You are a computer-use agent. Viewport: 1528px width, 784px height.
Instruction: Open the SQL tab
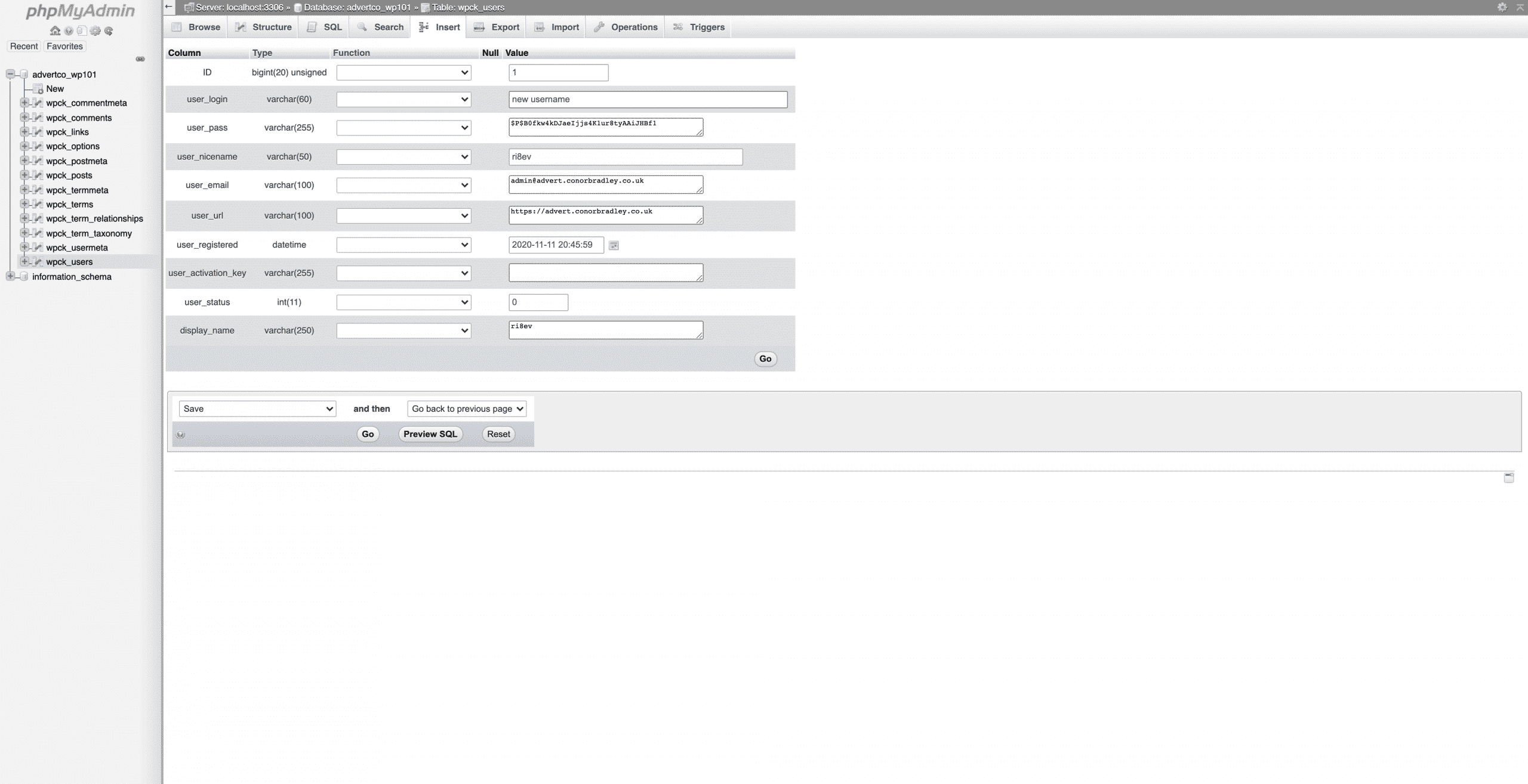coord(325,27)
